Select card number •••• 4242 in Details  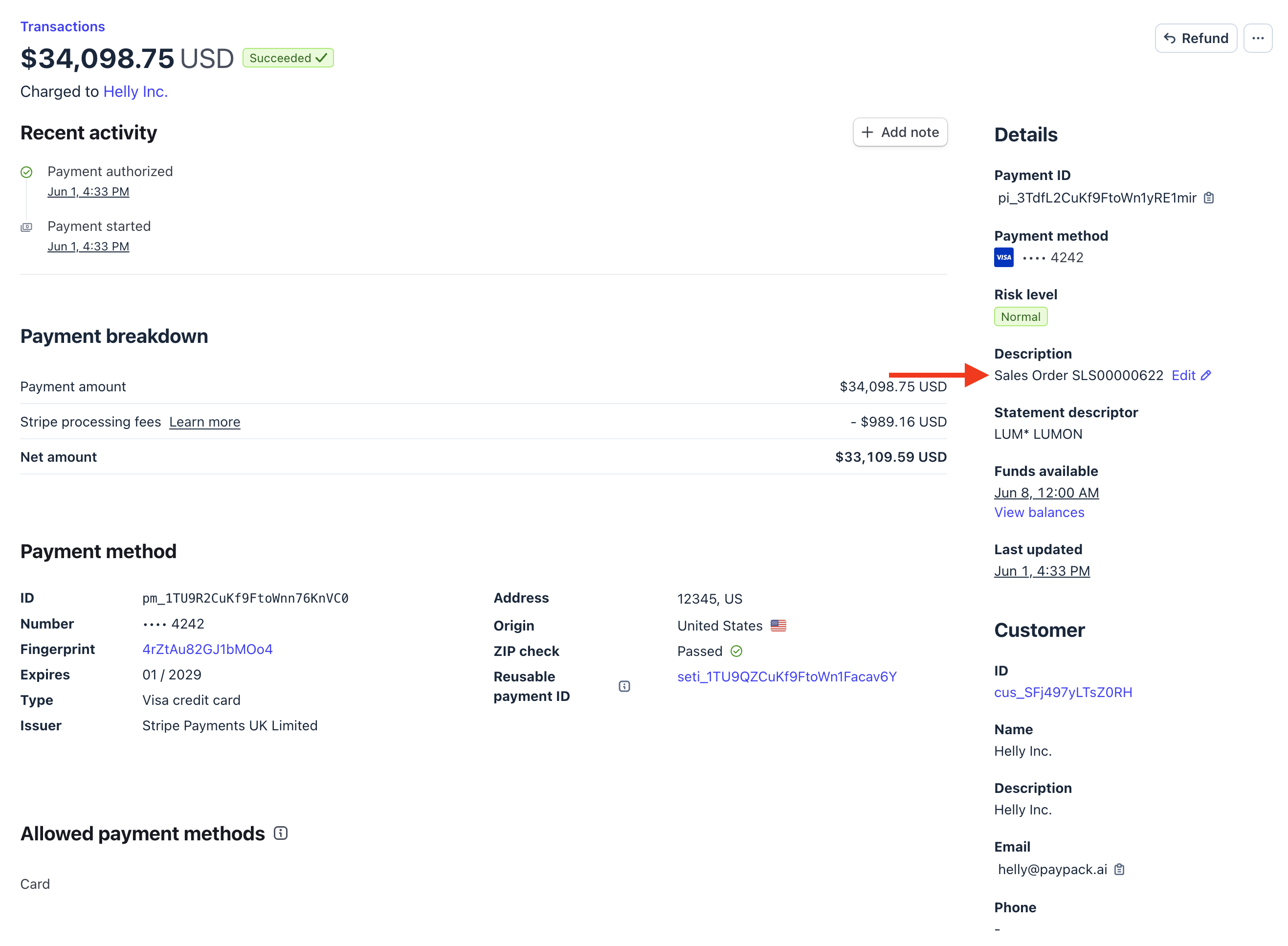click(x=1053, y=257)
